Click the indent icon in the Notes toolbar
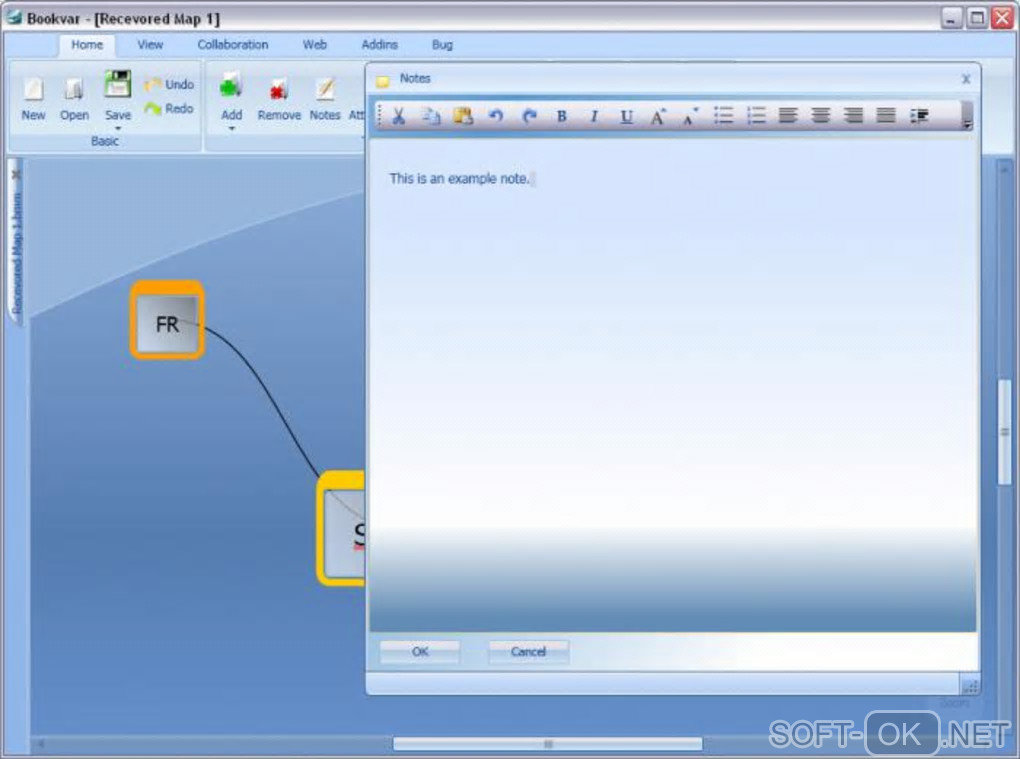Screen dimensions: 1020x759 919,116
